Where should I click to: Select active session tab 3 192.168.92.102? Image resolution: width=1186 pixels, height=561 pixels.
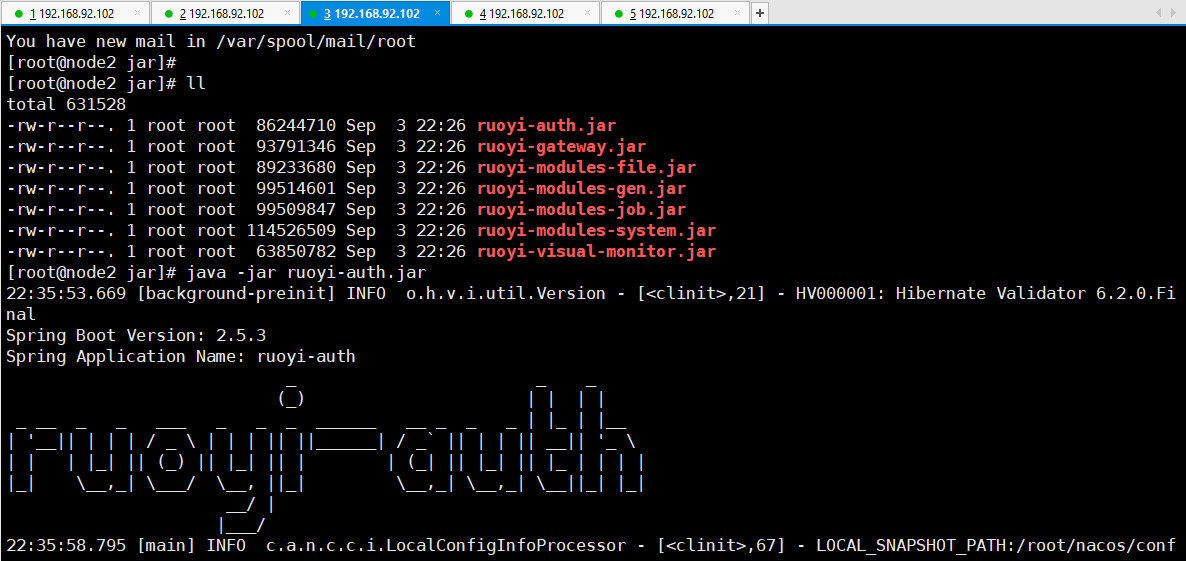tap(375, 14)
